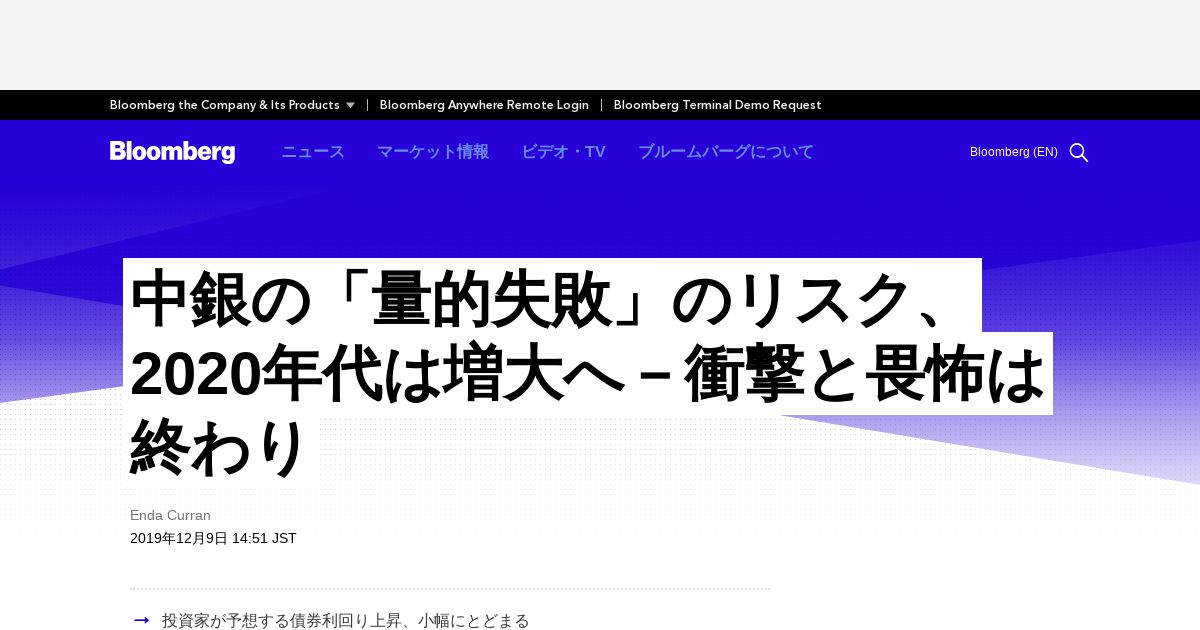Select the マーケット情報 menu item
This screenshot has width=1200, height=630.
(433, 152)
